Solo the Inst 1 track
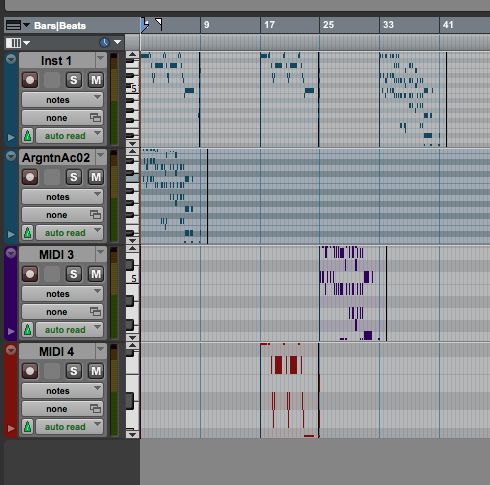This screenshot has width=490, height=485. (74, 80)
